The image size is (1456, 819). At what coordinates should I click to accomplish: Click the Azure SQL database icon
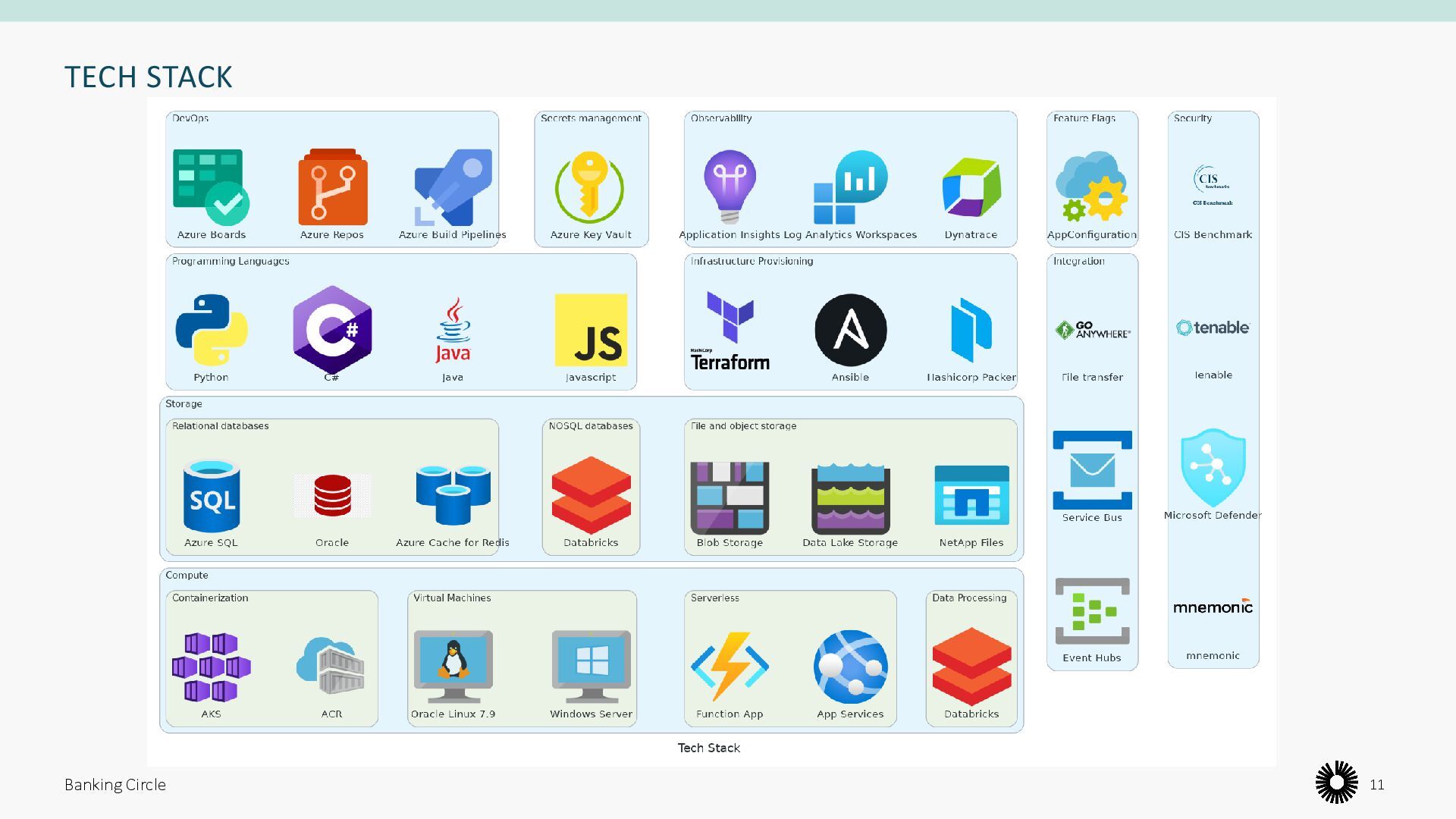[211, 497]
